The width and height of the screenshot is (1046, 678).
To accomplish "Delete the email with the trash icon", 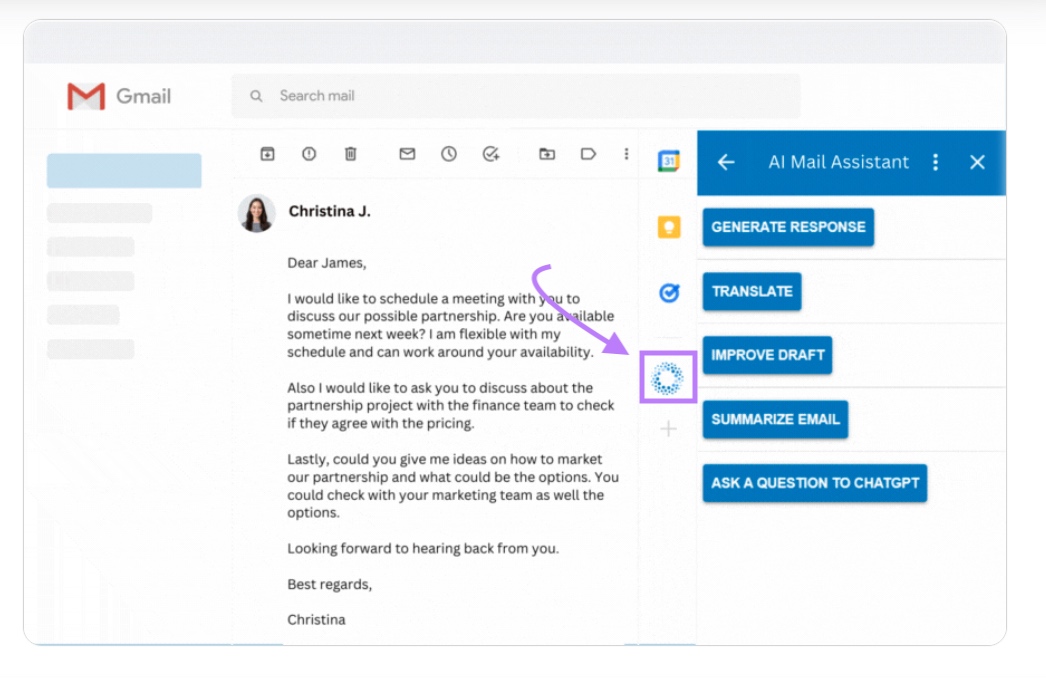I will (350, 154).
